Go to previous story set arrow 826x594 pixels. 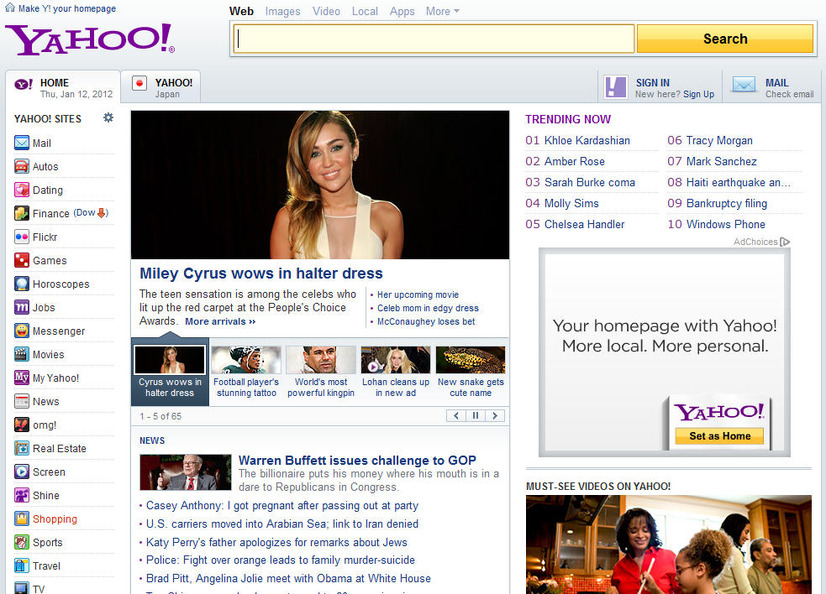[456, 415]
